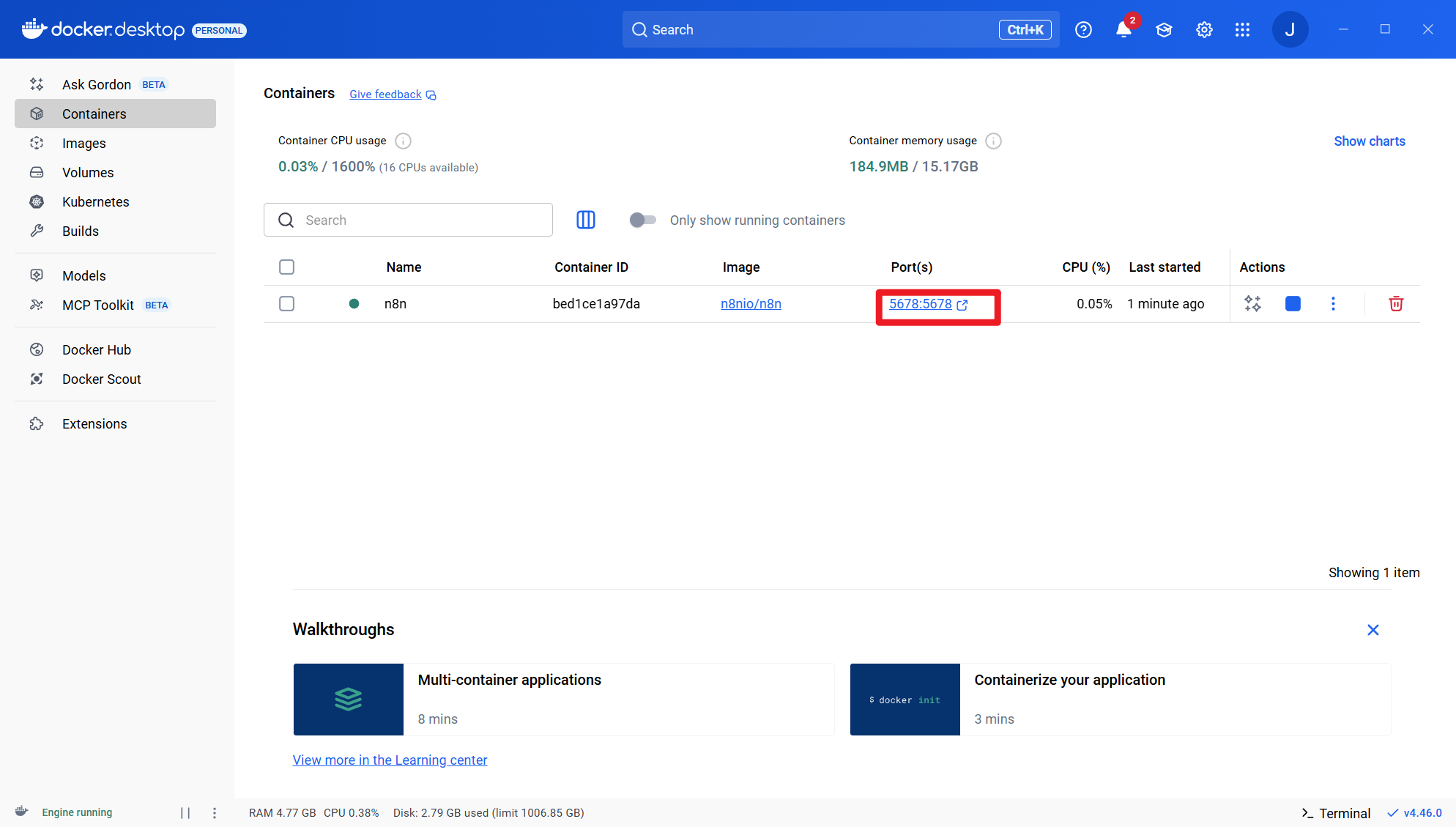Ask Gordon about n8n via the sparkle action icon
This screenshot has height=827, width=1456.
(x=1252, y=304)
